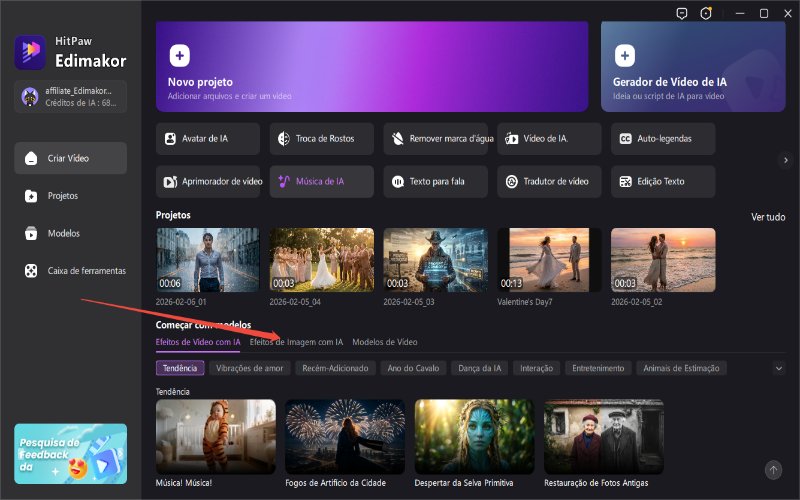Select the Tendência category filter
Viewport: 800px width, 500px height.
click(181, 368)
